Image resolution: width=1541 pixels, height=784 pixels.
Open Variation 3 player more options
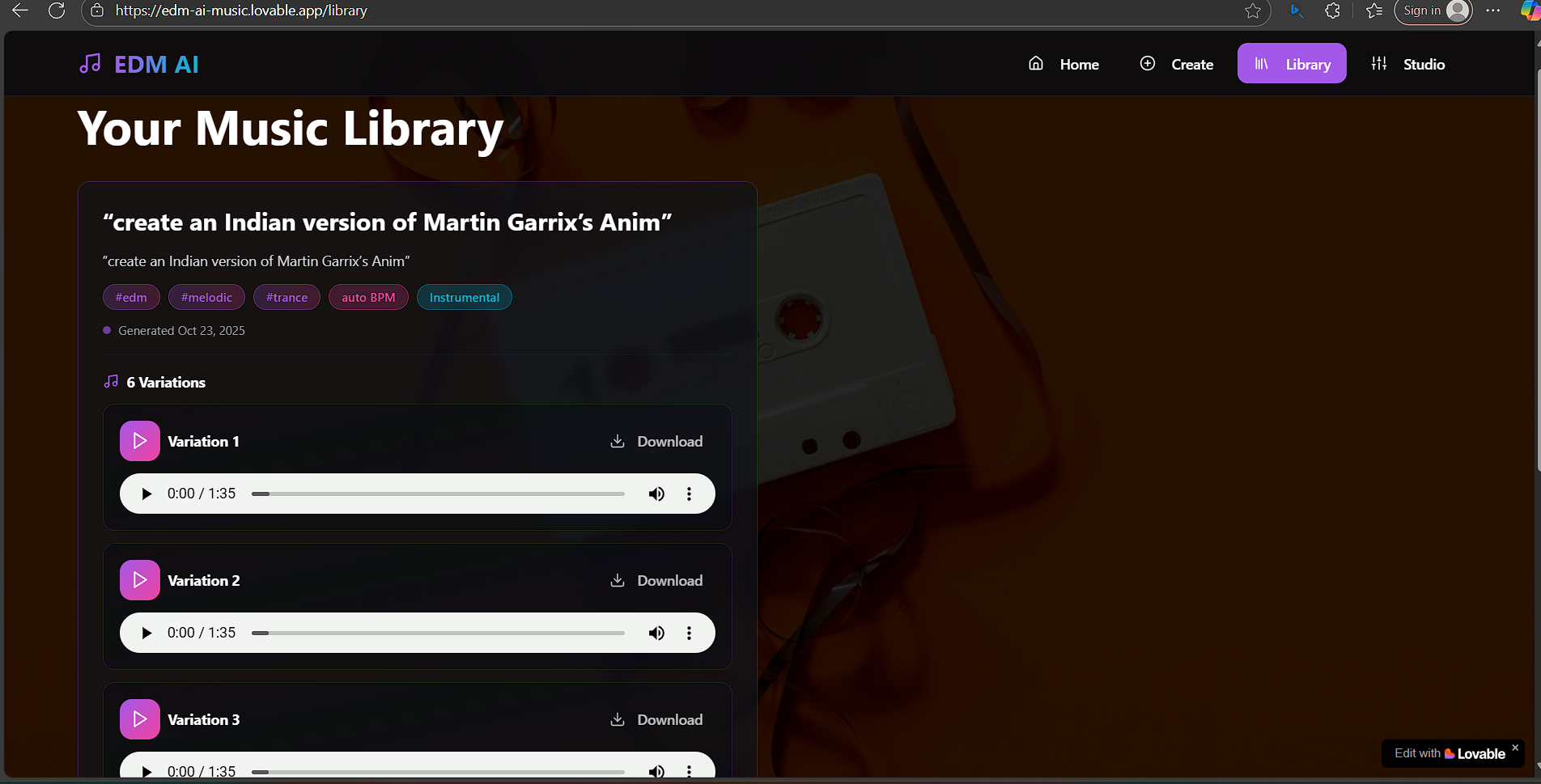[689, 772]
